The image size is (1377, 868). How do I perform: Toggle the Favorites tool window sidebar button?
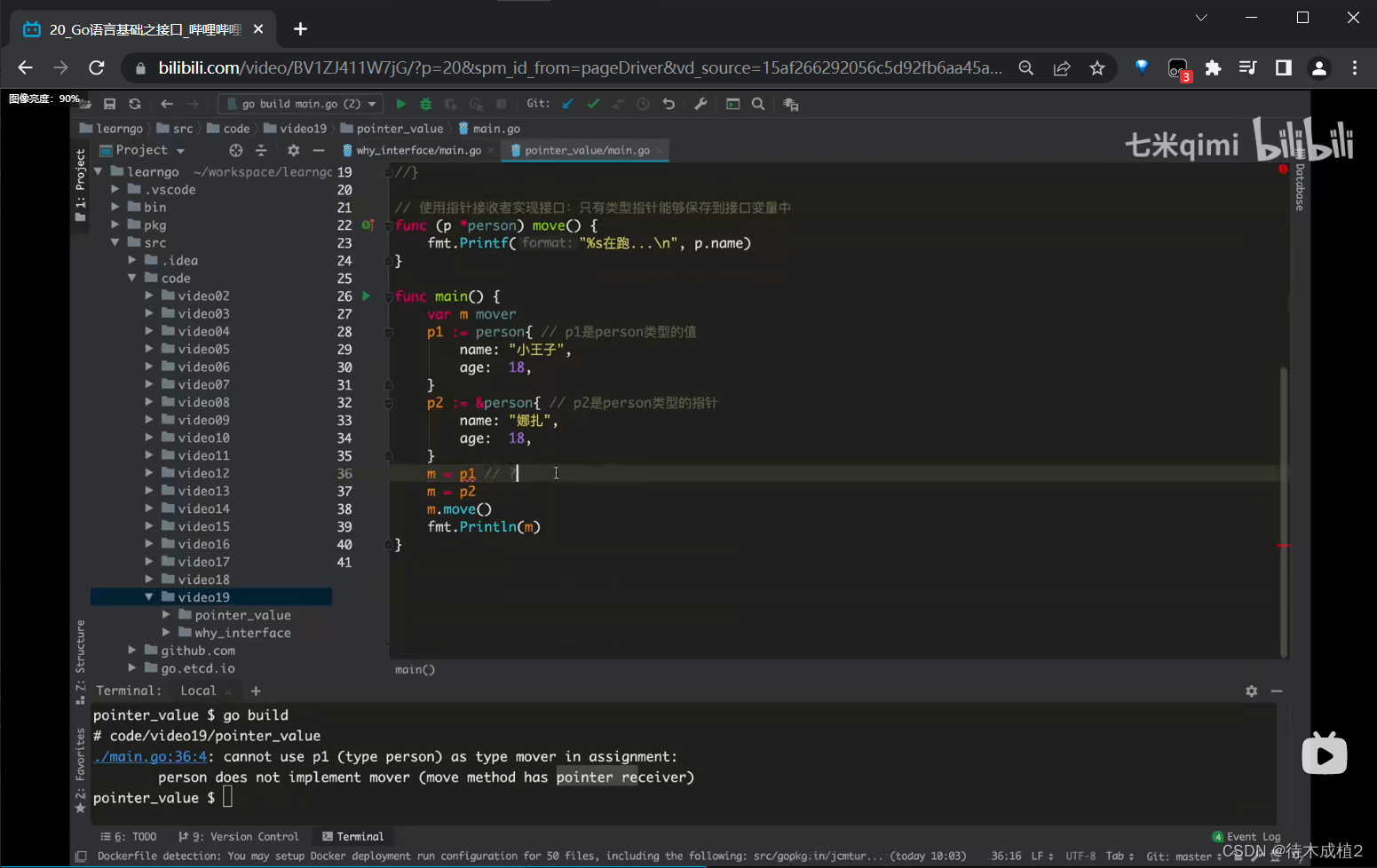(x=81, y=770)
